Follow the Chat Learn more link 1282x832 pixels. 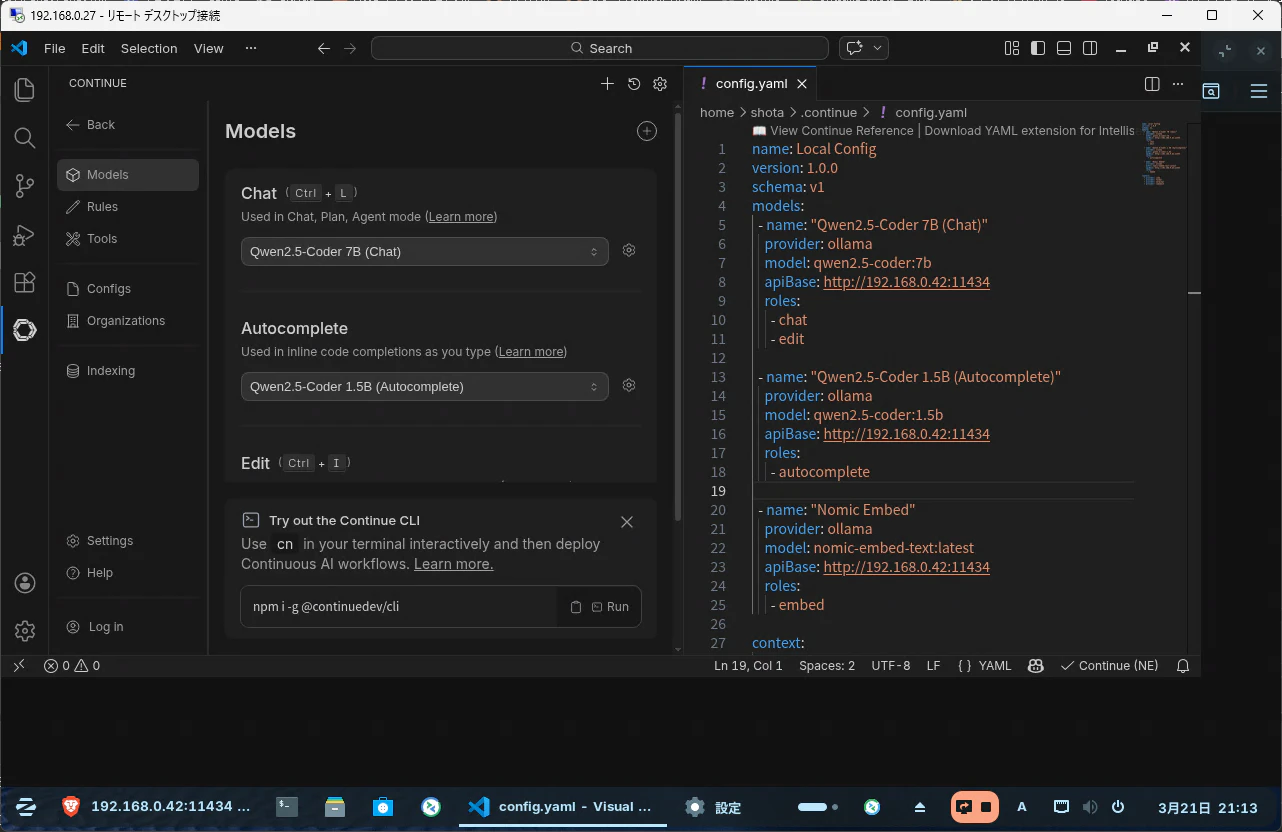coord(461,217)
